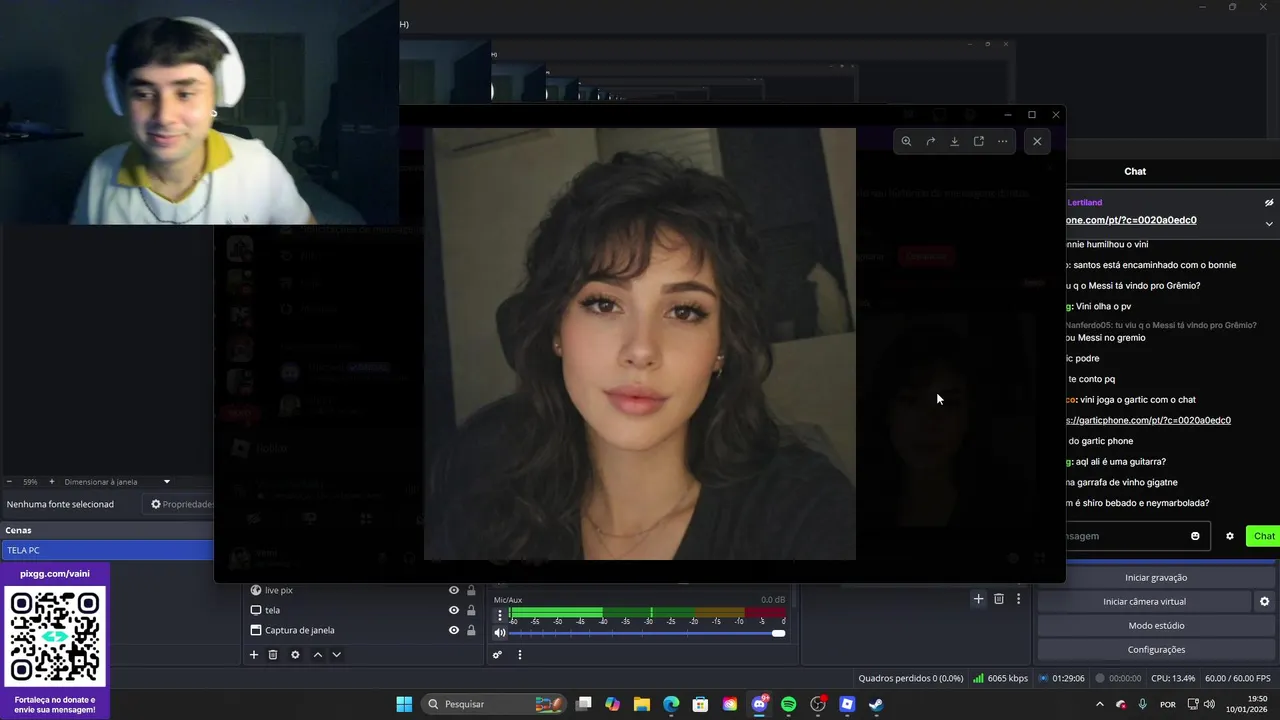Open Discord from the taskbar
The height and width of the screenshot is (720, 1280).
click(x=759, y=704)
